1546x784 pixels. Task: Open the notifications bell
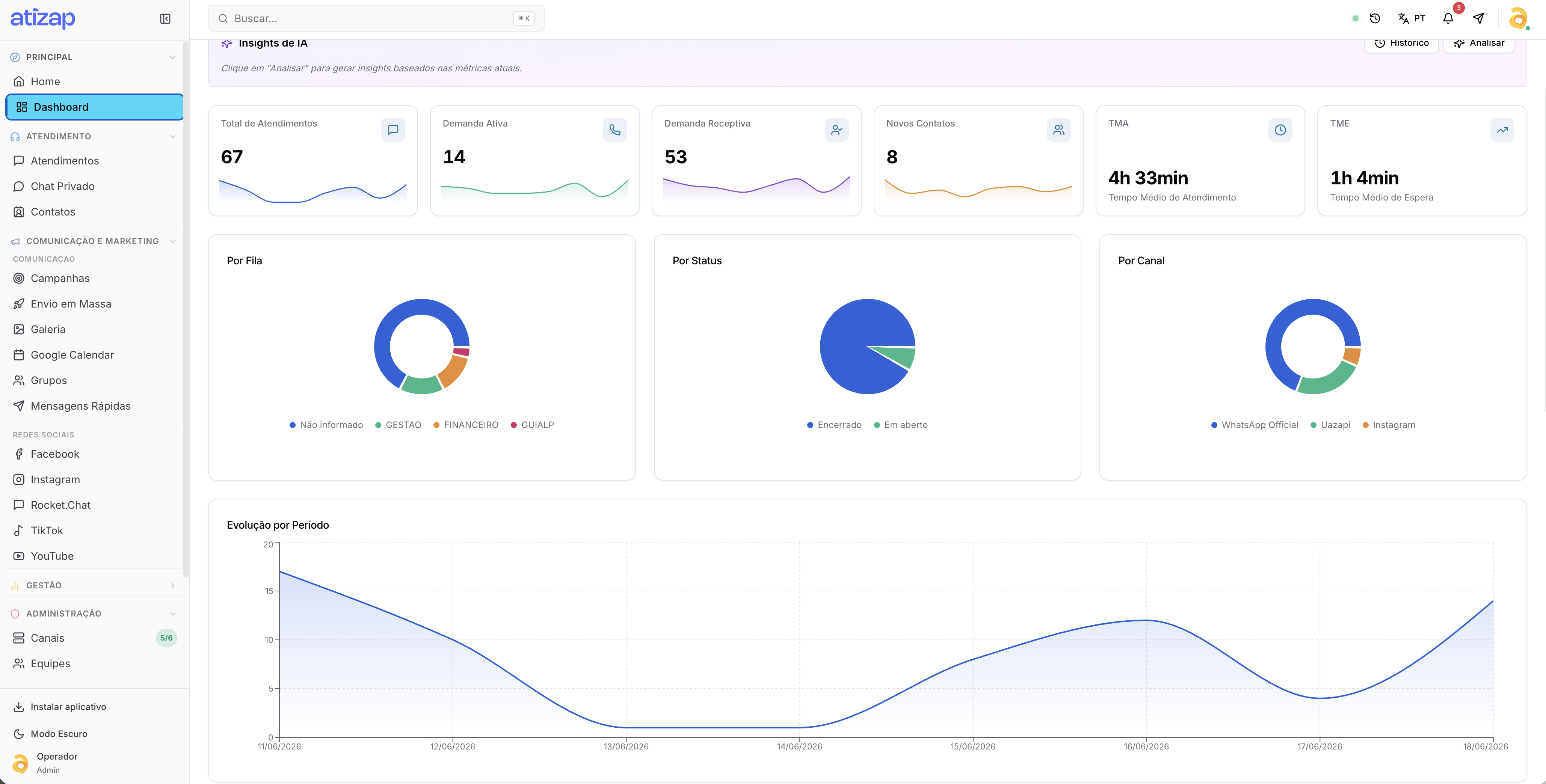pyautogui.click(x=1448, y=19)
